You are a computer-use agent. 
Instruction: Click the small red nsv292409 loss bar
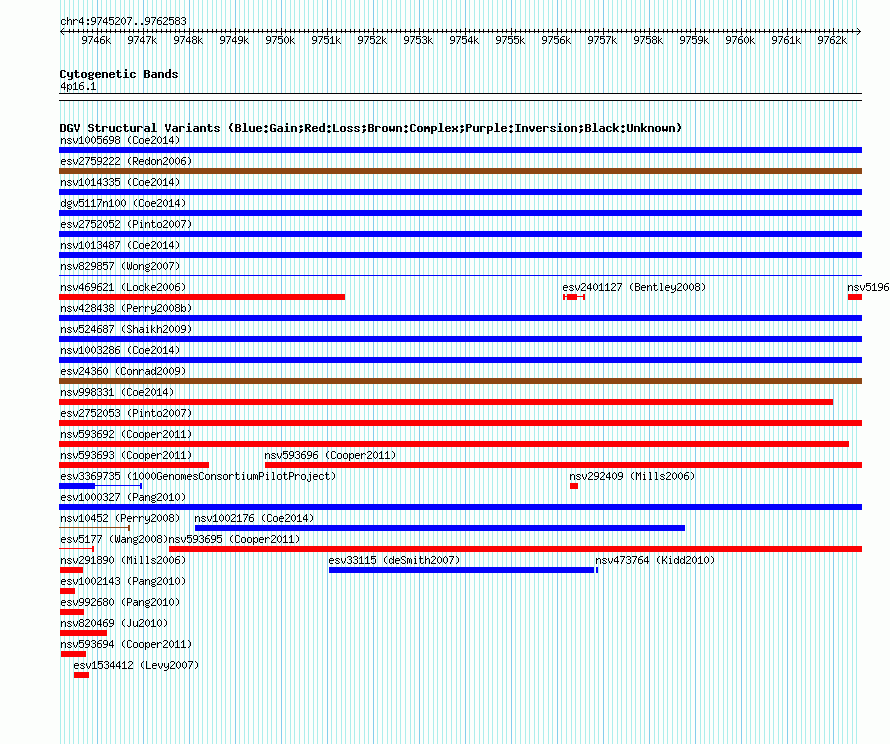[574, 486]
